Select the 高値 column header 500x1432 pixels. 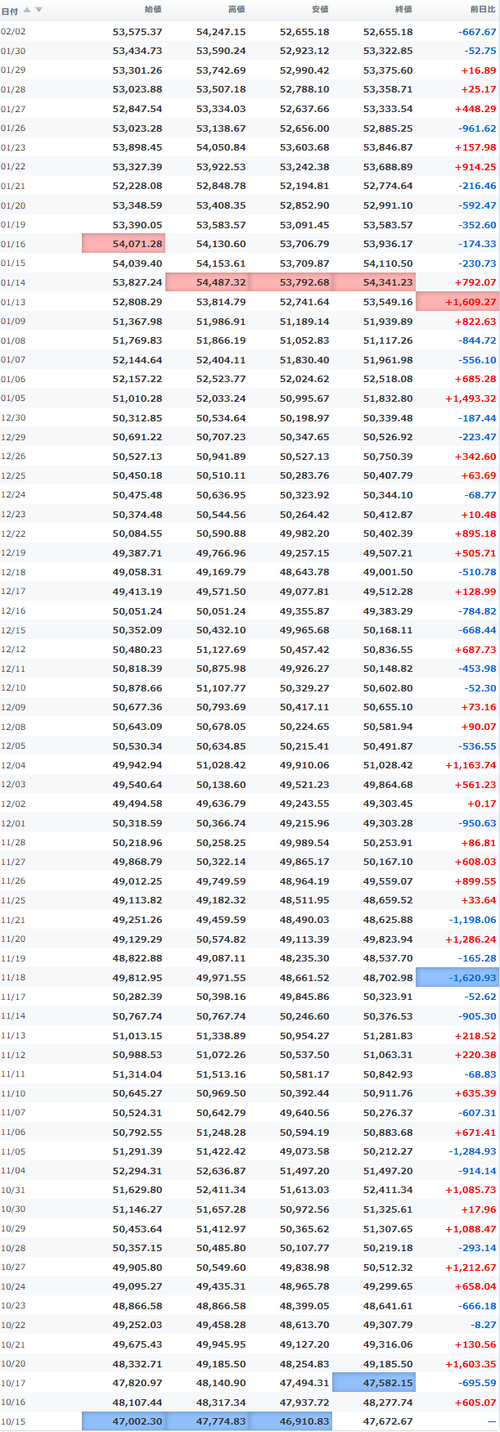(x=235, y=10)
